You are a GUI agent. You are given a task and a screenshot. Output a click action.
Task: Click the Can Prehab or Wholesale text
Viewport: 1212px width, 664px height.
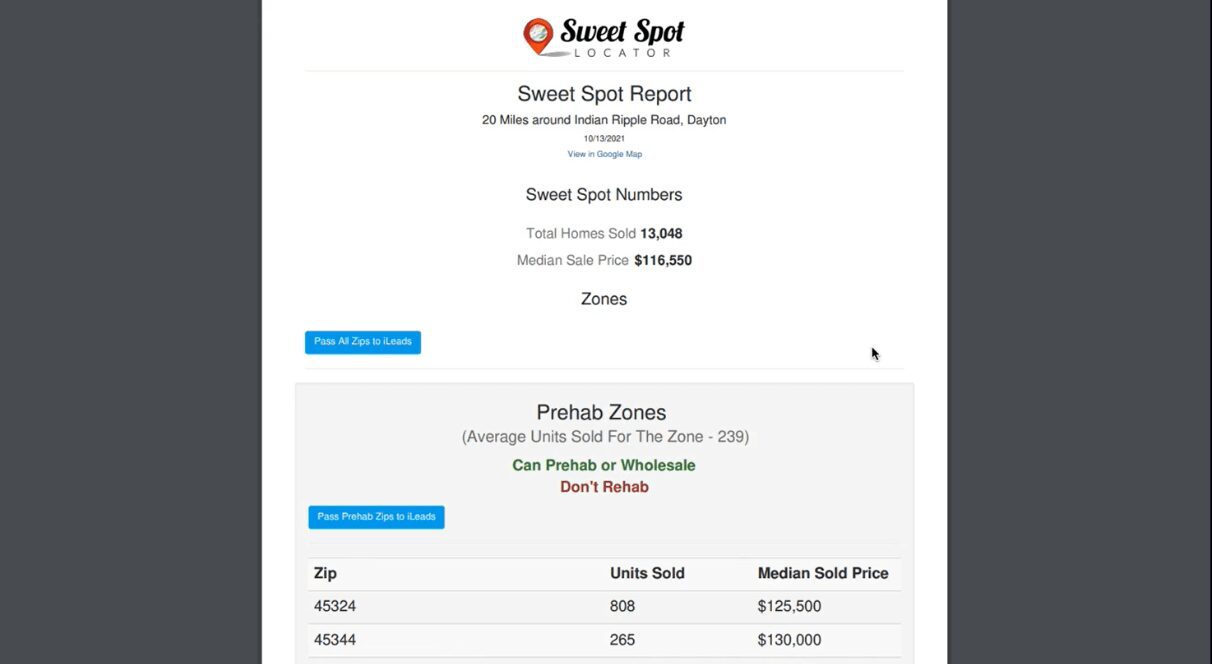point(604,465)
